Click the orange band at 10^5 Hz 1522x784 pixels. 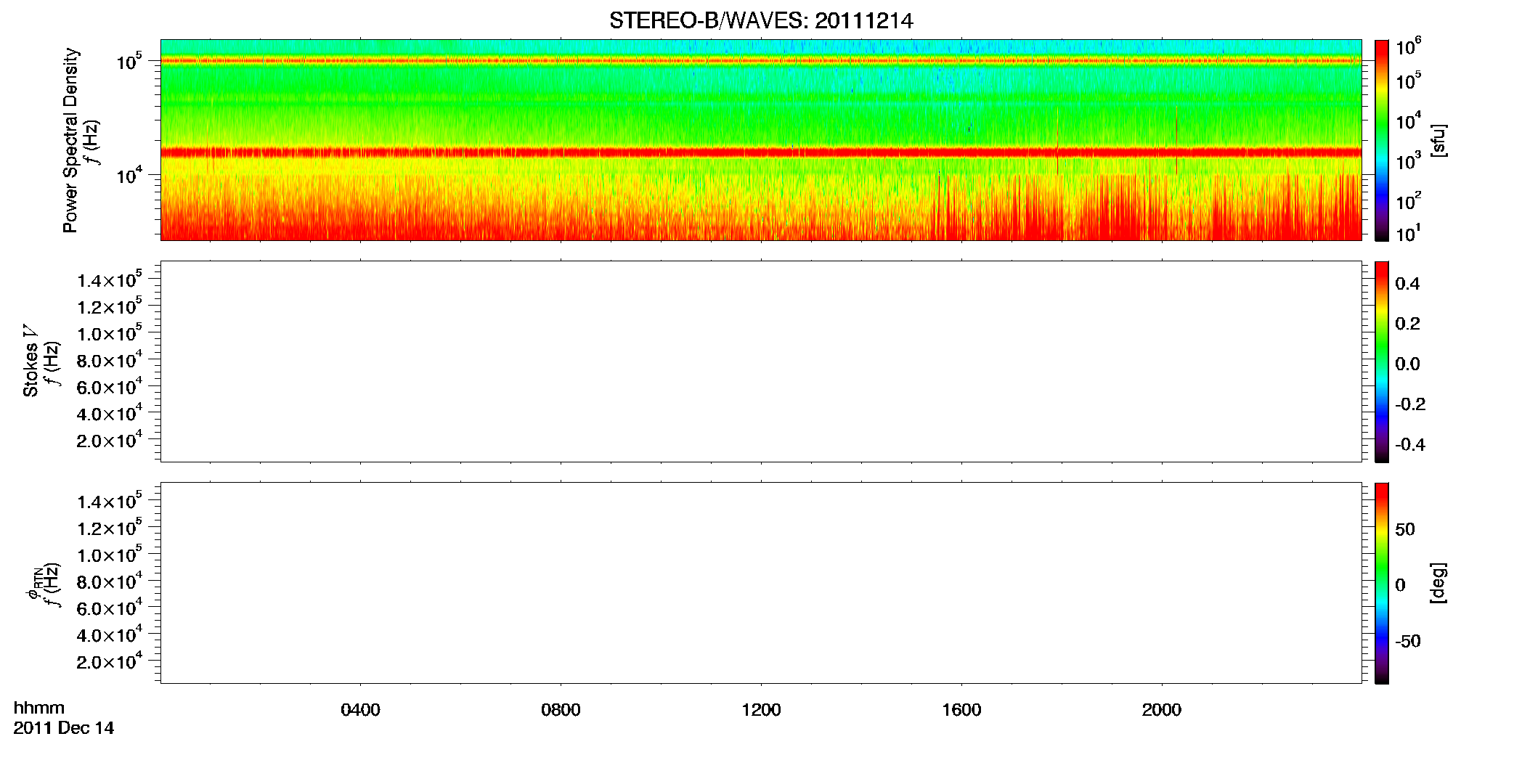(x=760, y=61)
